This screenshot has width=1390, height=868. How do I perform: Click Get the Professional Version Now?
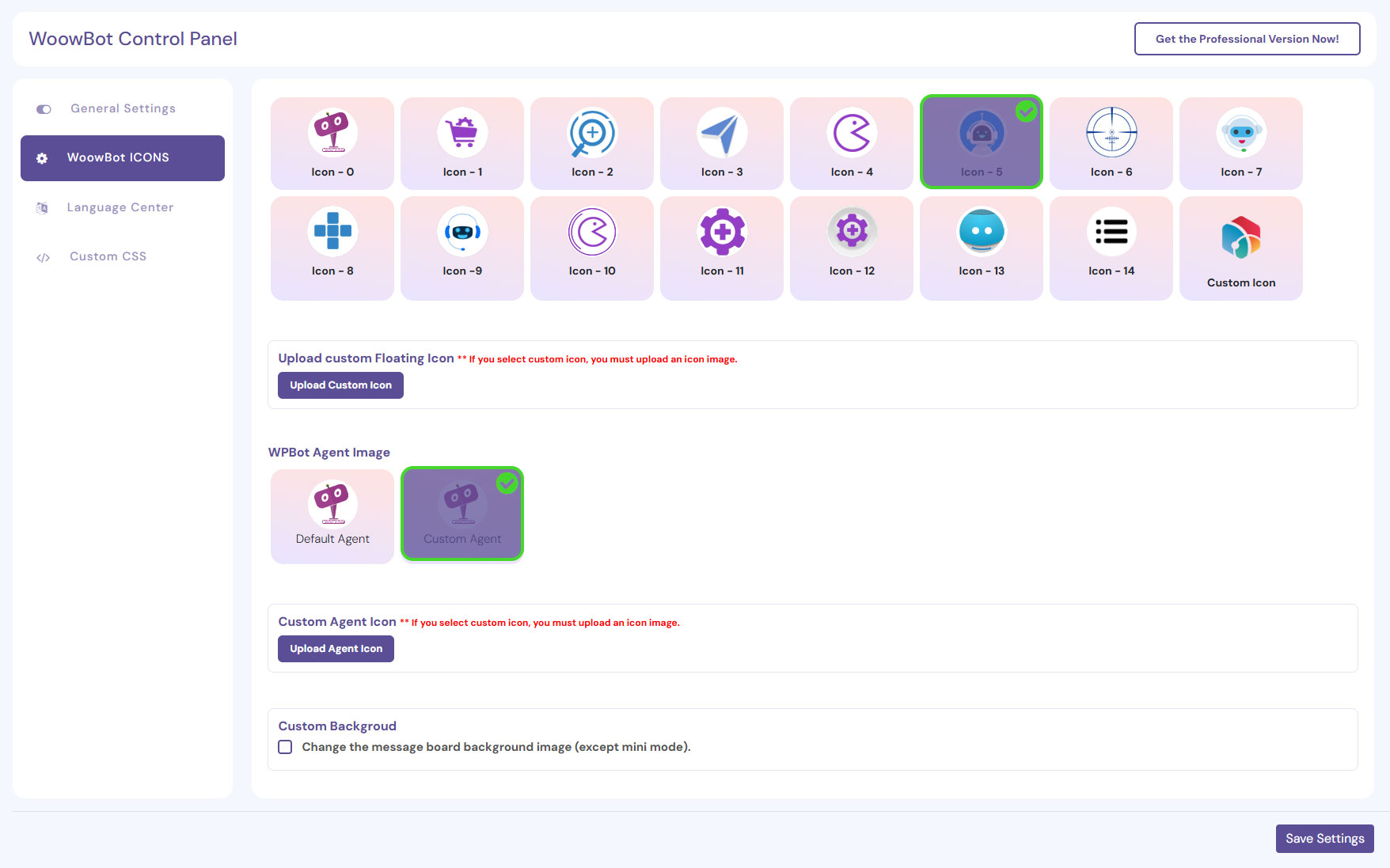click(1247, 39)
